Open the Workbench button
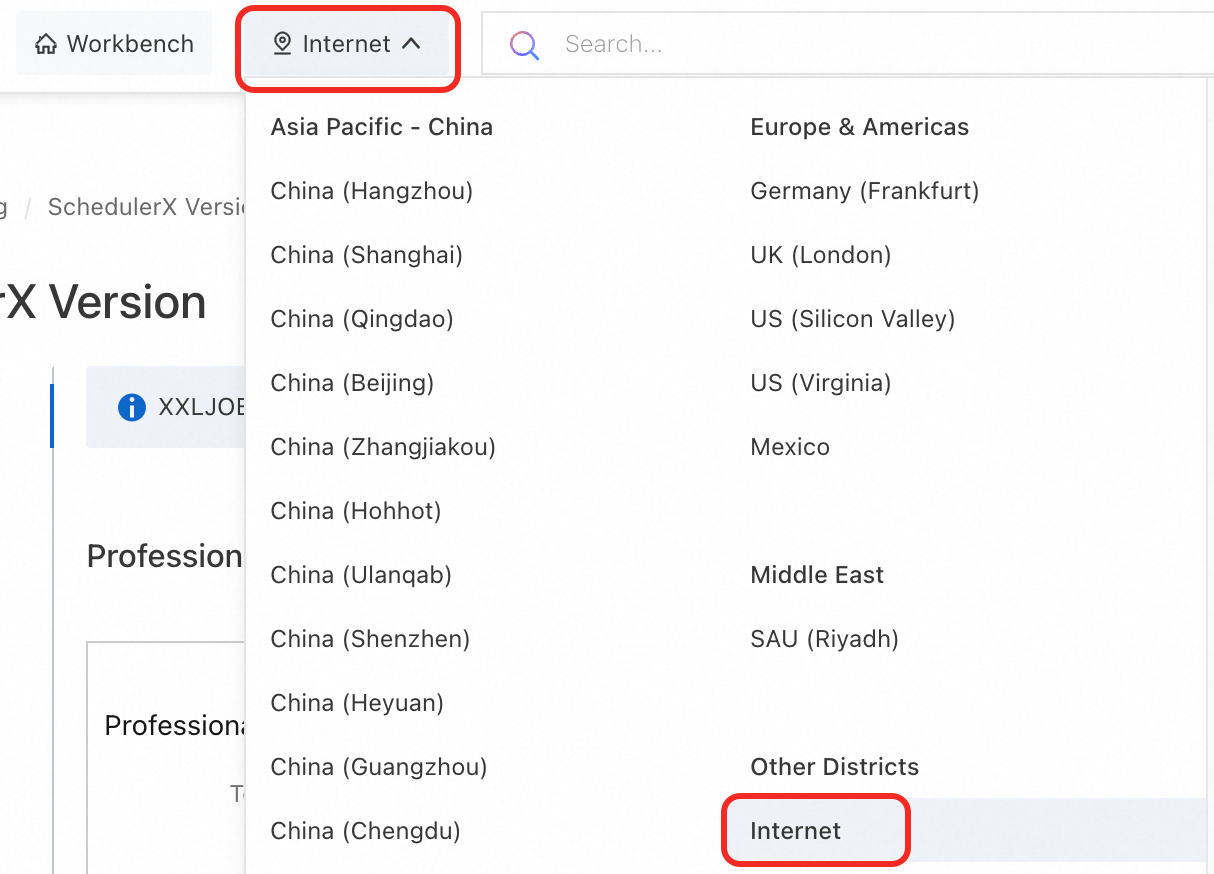The height and width of the screenshot is (874, 1214). pos(114,44)
